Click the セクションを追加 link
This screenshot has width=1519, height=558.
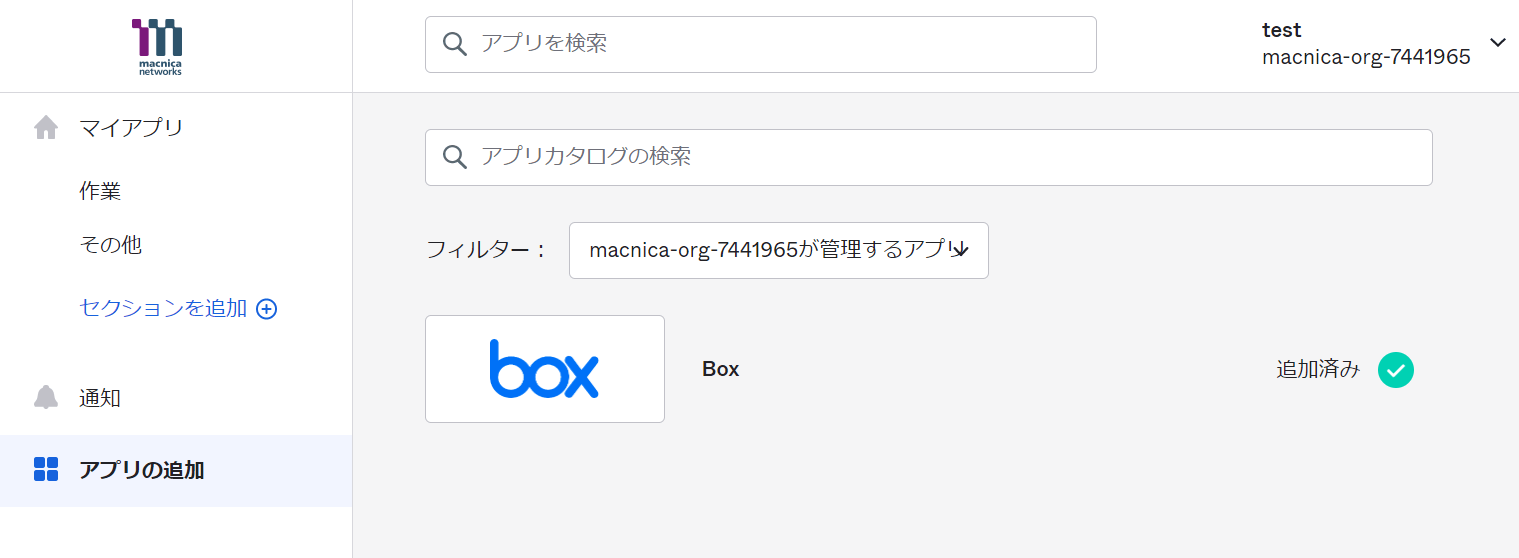(163, 309)
